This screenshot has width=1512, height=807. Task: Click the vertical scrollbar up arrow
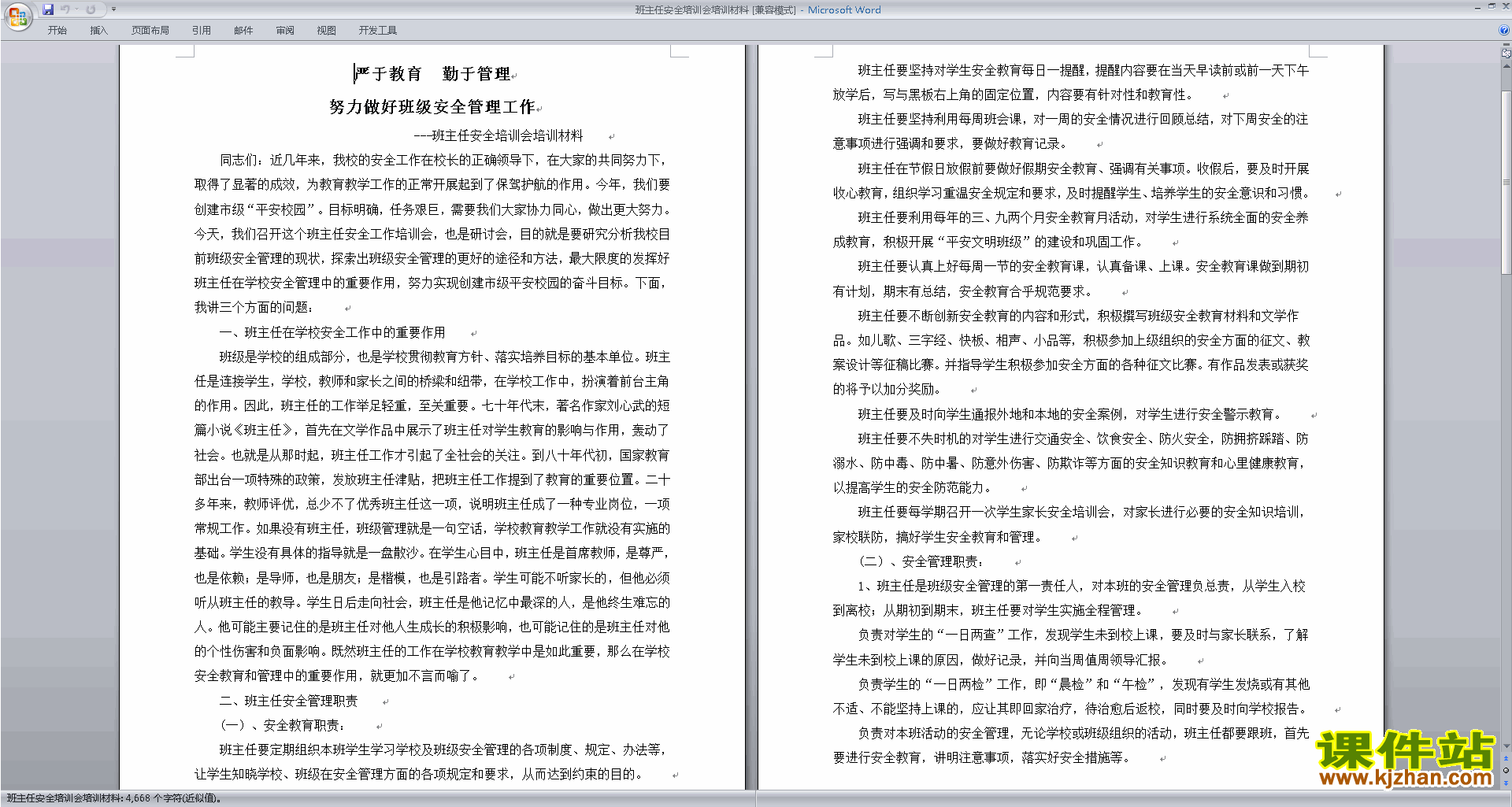pyautogui.click(x=1506, y=66)
